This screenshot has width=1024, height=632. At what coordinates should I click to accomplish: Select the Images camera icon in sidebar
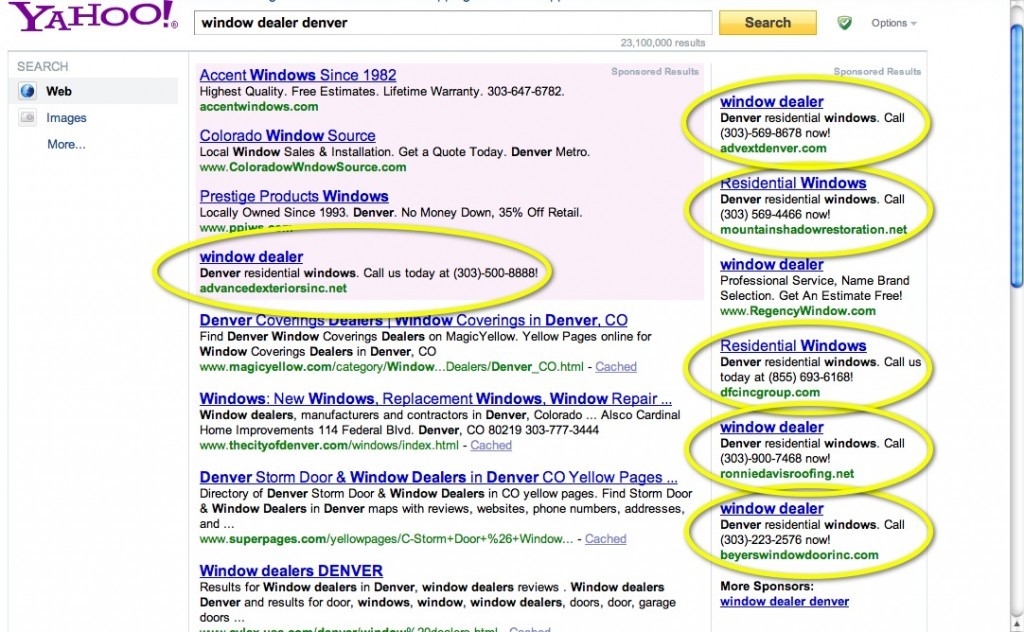27,117
